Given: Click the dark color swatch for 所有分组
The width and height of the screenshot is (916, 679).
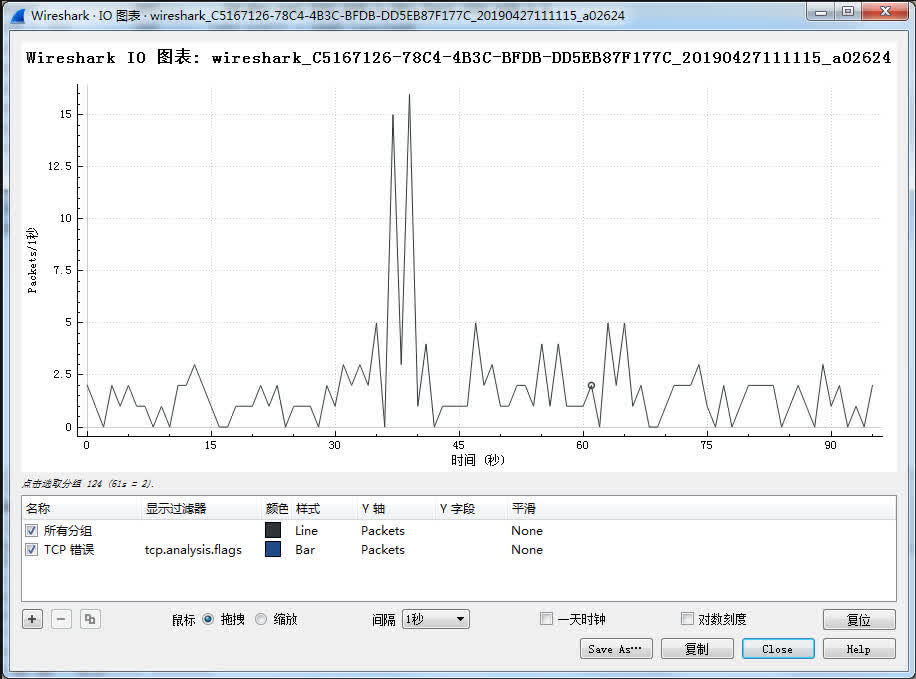Looking at the screenshot, I should tap(273, 531).
